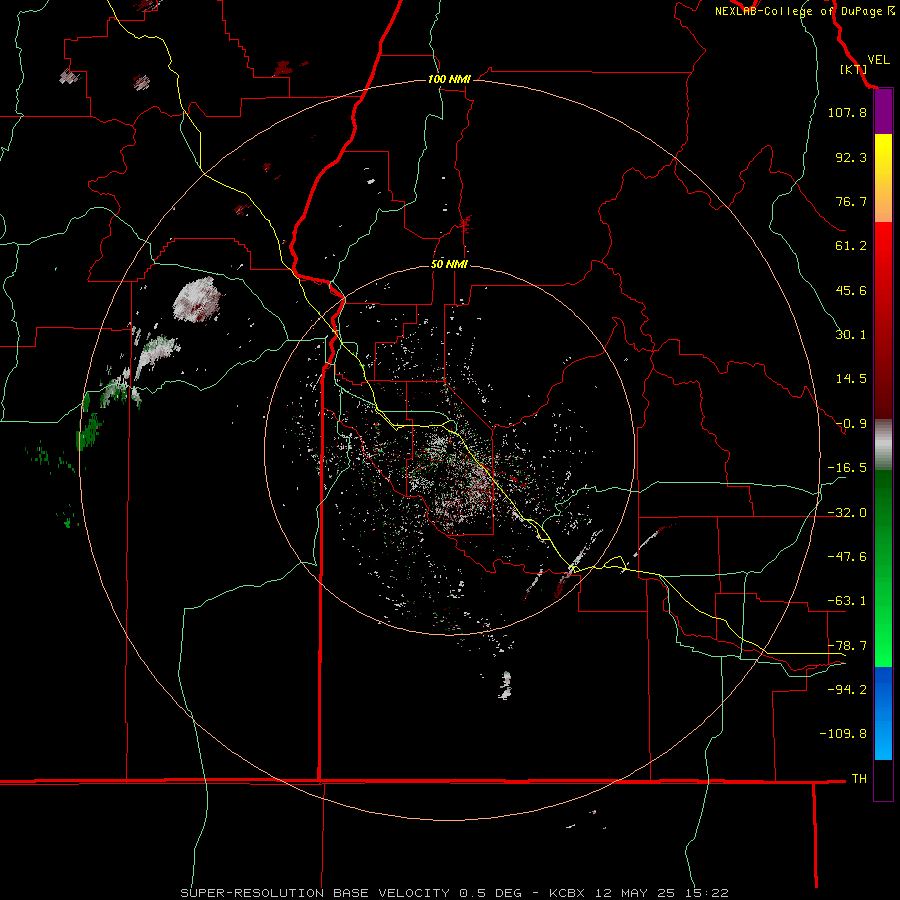The image size is (900, 900).
Task: Select the 92.3 value on the velocity scale
Action: tap(851, 157)
